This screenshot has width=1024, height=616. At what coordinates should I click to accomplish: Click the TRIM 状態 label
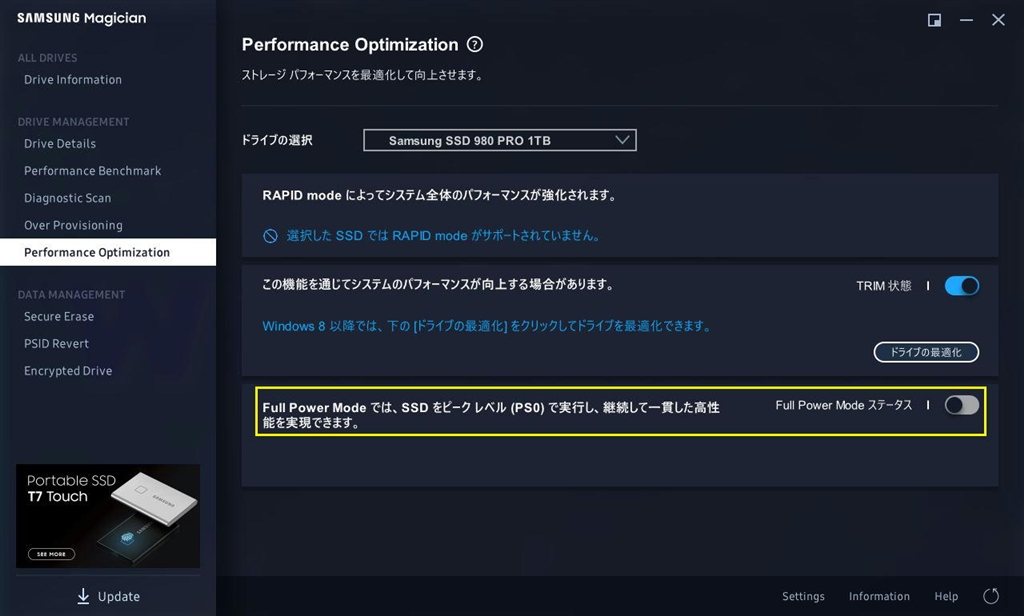[x=884, y=286]
